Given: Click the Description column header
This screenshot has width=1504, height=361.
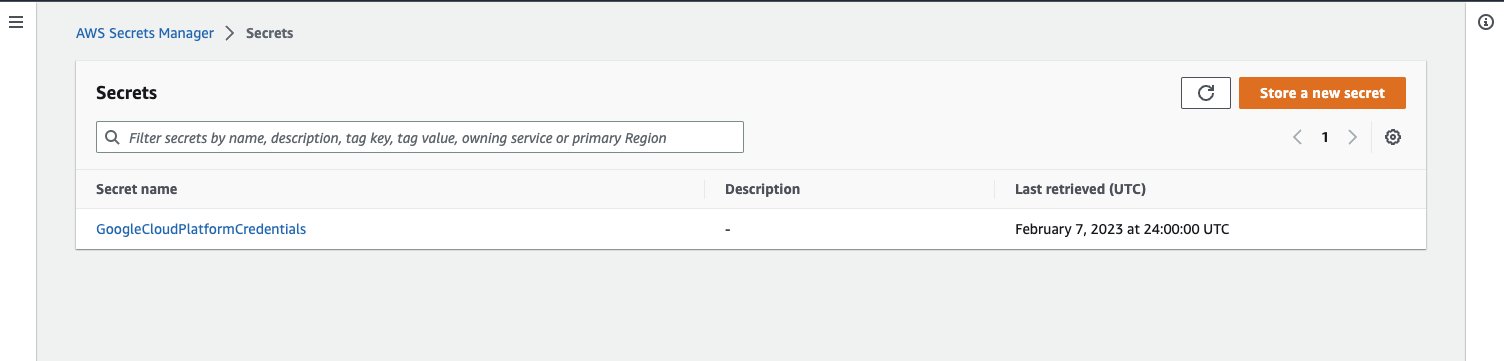Looking at the screenshot, I should click(762, 189).
